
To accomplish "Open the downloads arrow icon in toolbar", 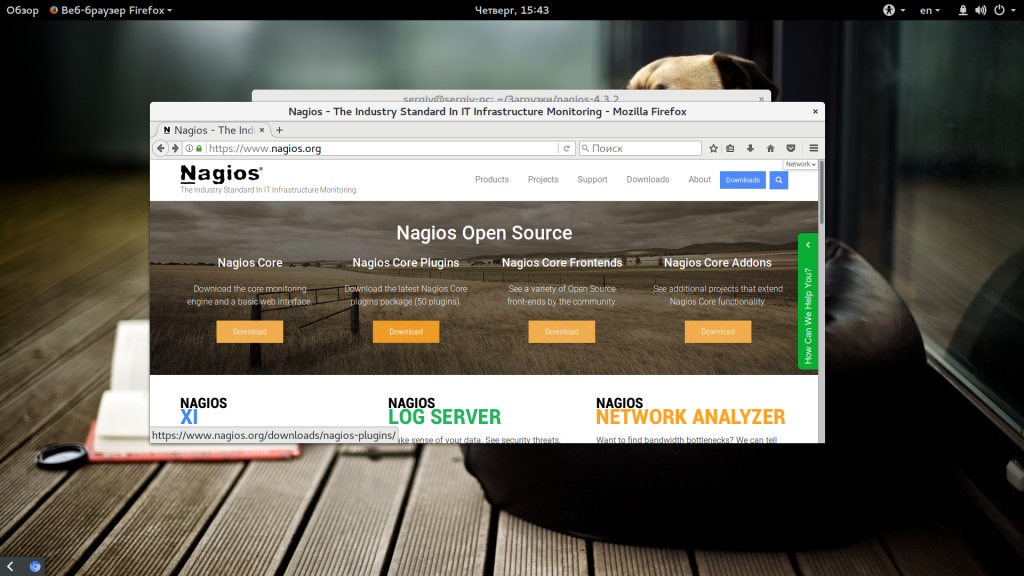I will 750,148.
